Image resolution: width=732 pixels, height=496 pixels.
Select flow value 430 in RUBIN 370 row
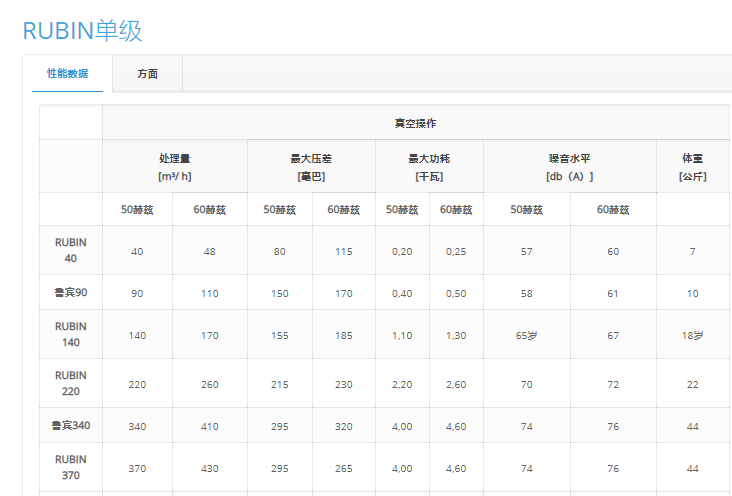pyautogui.click(x=210, y=469)
